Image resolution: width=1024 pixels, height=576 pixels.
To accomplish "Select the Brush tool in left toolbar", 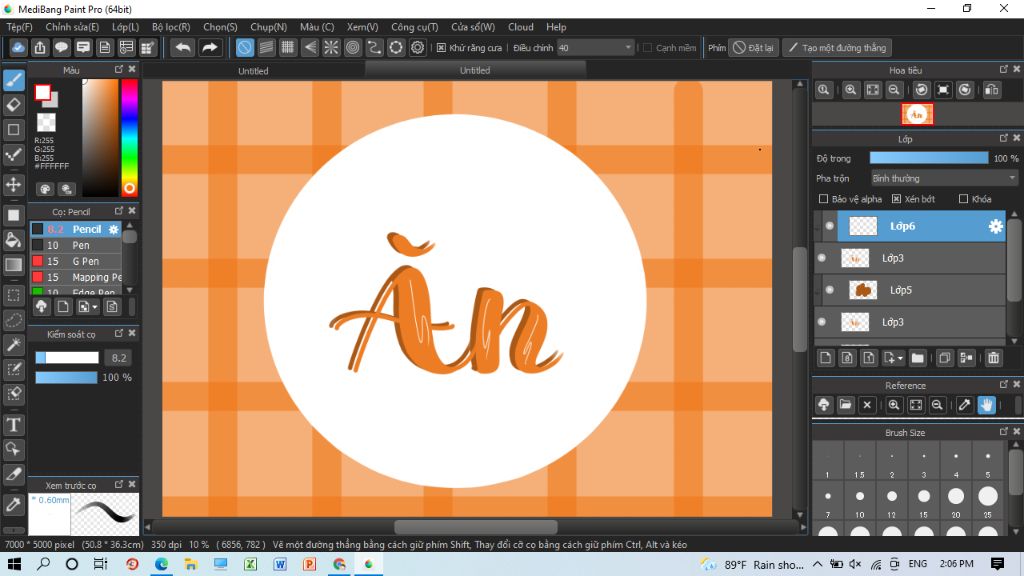I will (x=14, y=80).
